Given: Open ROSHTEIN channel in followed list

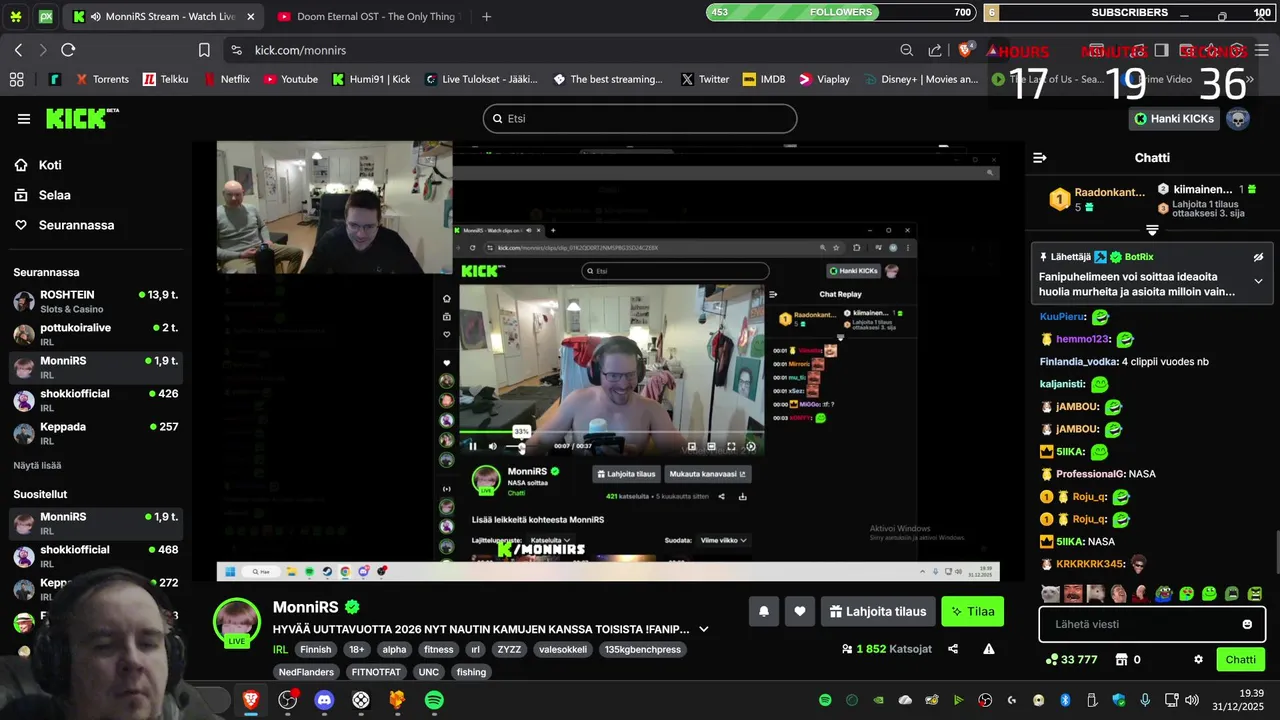Looking at the screenshot, I should click(96, 301).
